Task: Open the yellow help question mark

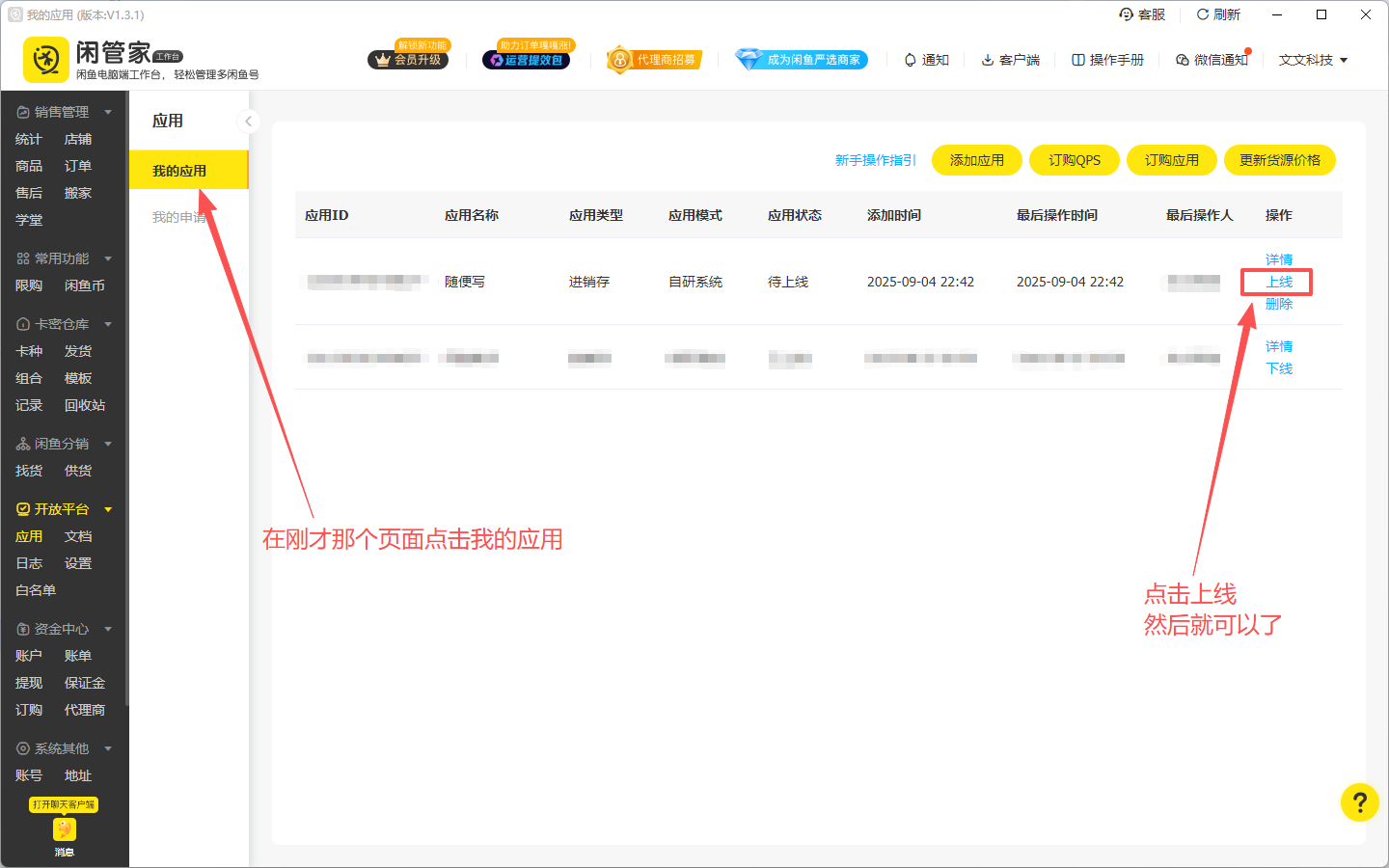Action: (x=1359, y=802)
